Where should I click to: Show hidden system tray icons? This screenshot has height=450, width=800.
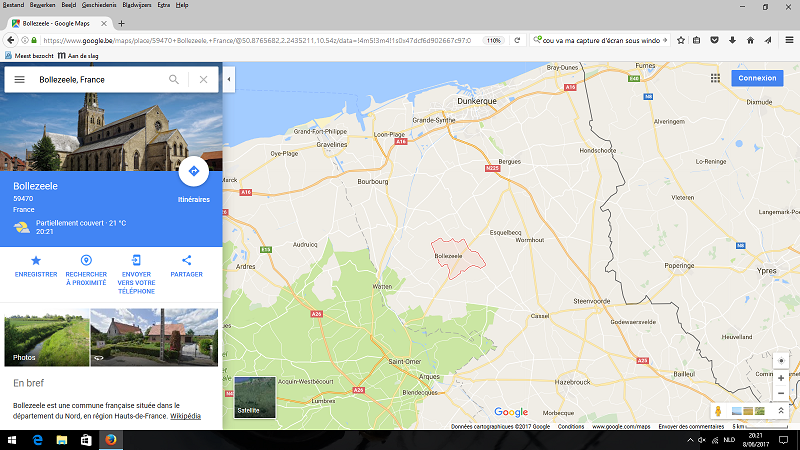tap(690, 440)
